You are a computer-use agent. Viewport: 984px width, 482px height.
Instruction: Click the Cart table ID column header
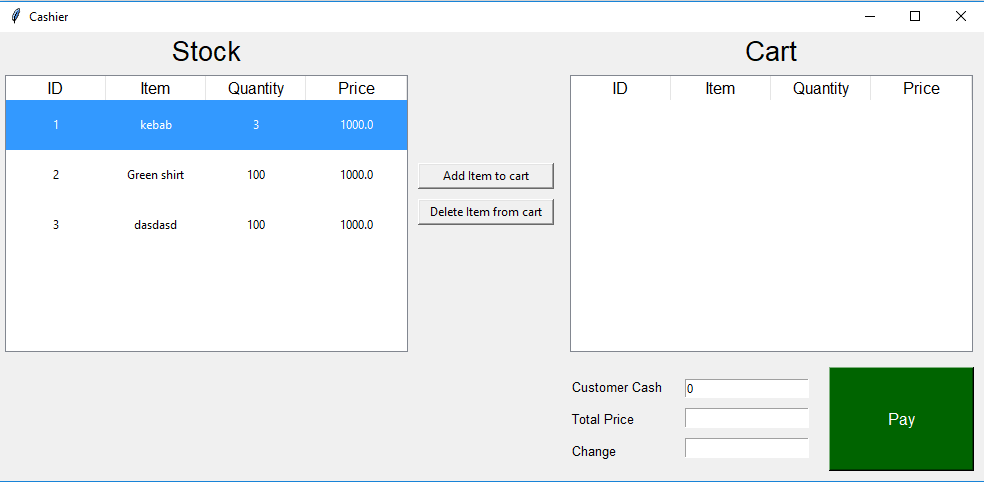(620, 88)
